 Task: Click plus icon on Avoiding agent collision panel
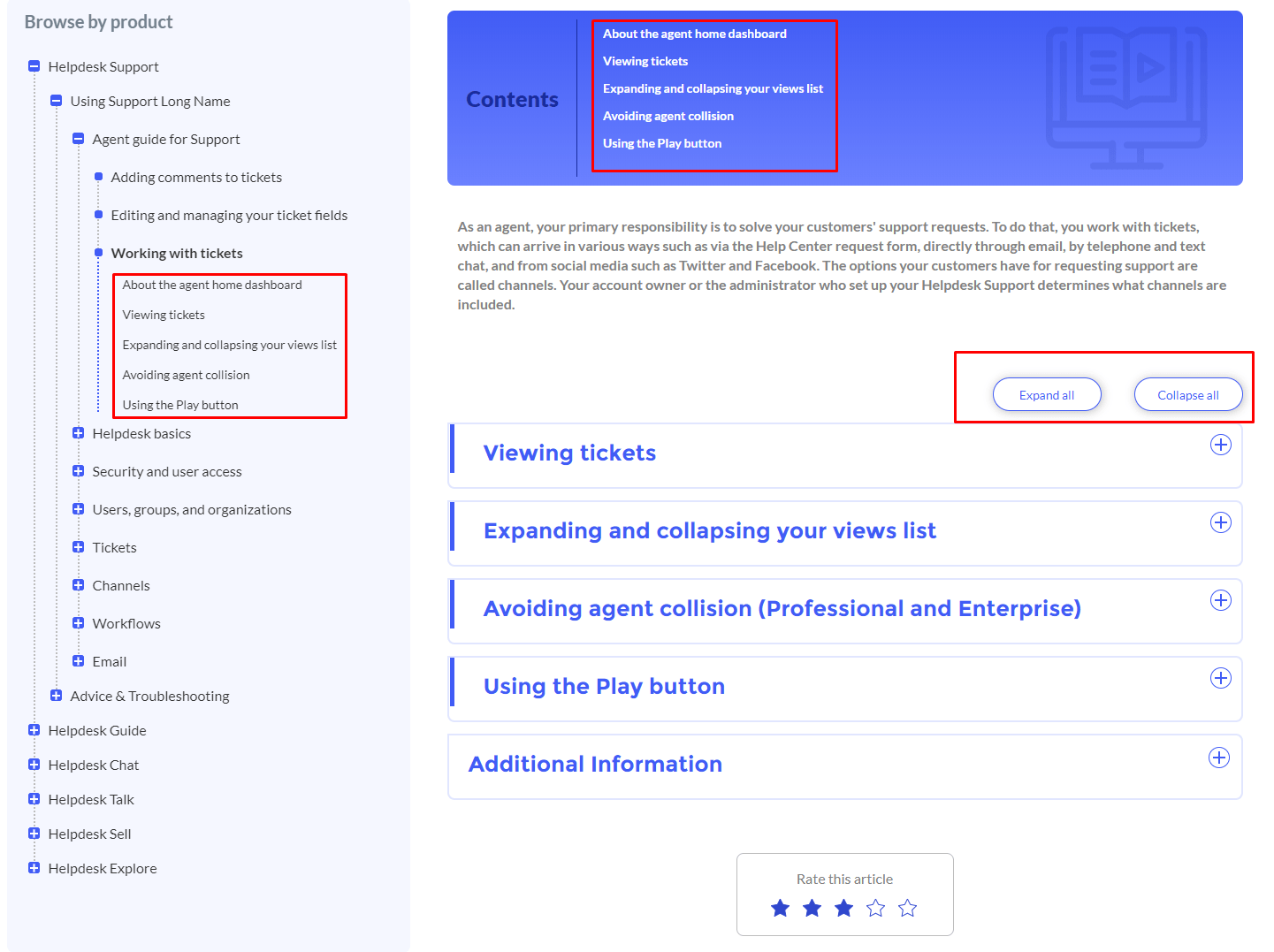point(1220,600)
